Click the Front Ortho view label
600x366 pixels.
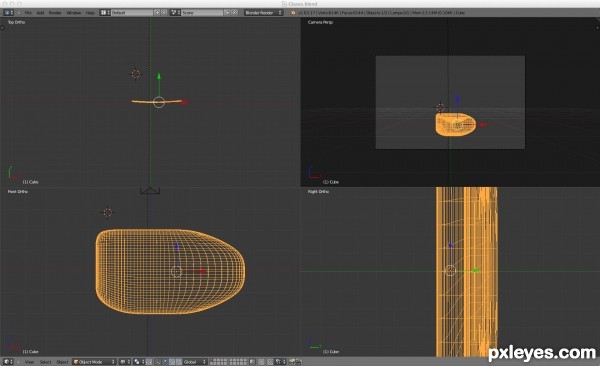[x=18, y=191]
